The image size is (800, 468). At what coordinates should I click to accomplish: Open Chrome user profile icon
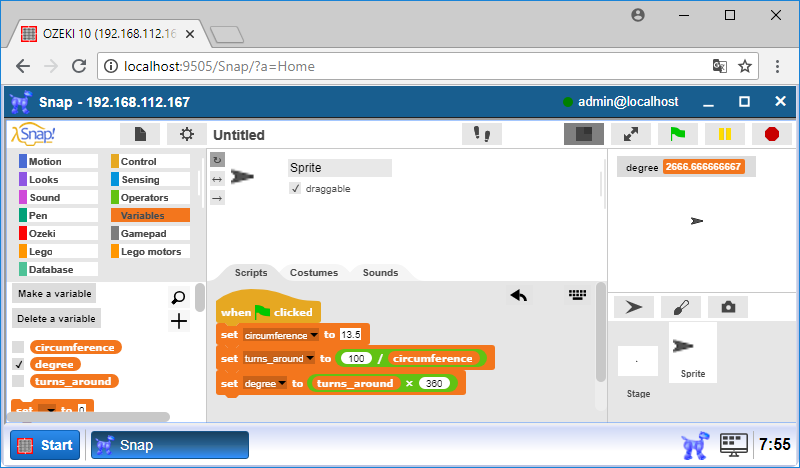point(638,15)
